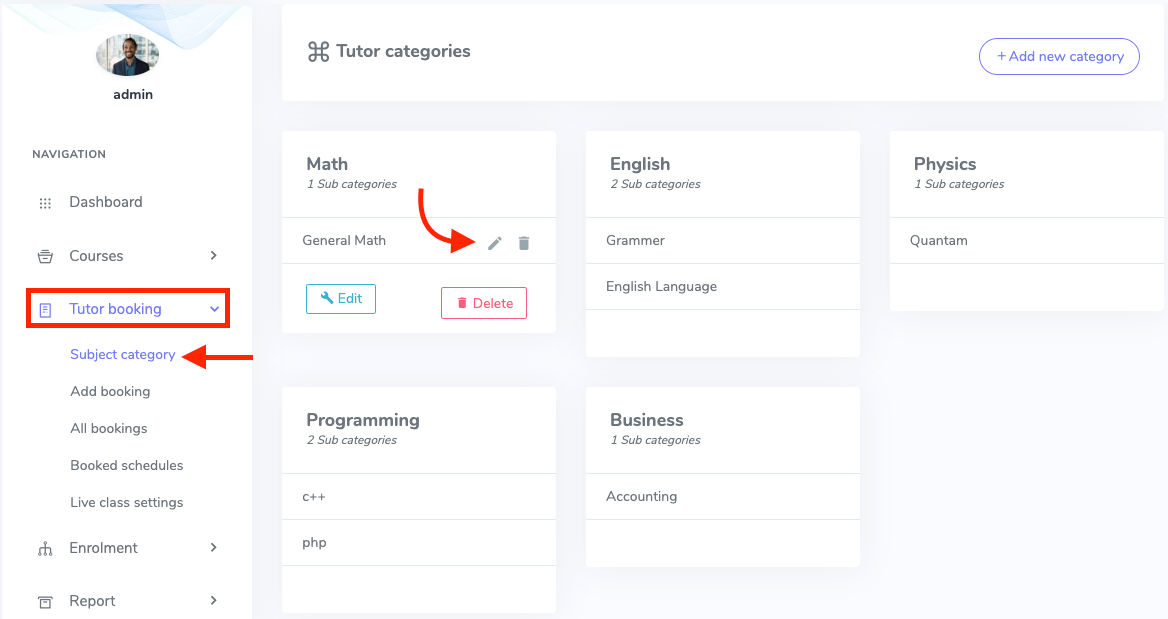This screenshot has width=1168, height=619.
Task: Click the command icon beside Tutor categories heading
Action: coord(317,51)
